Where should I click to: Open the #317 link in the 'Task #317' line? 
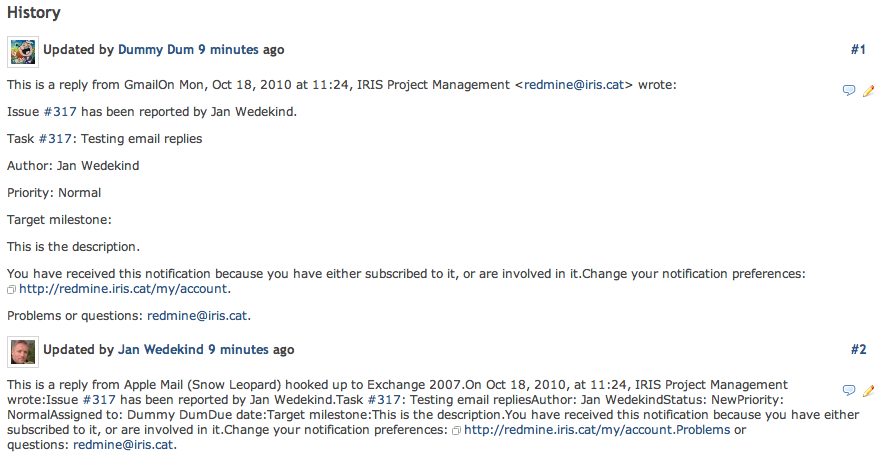(x=55, y=139)
